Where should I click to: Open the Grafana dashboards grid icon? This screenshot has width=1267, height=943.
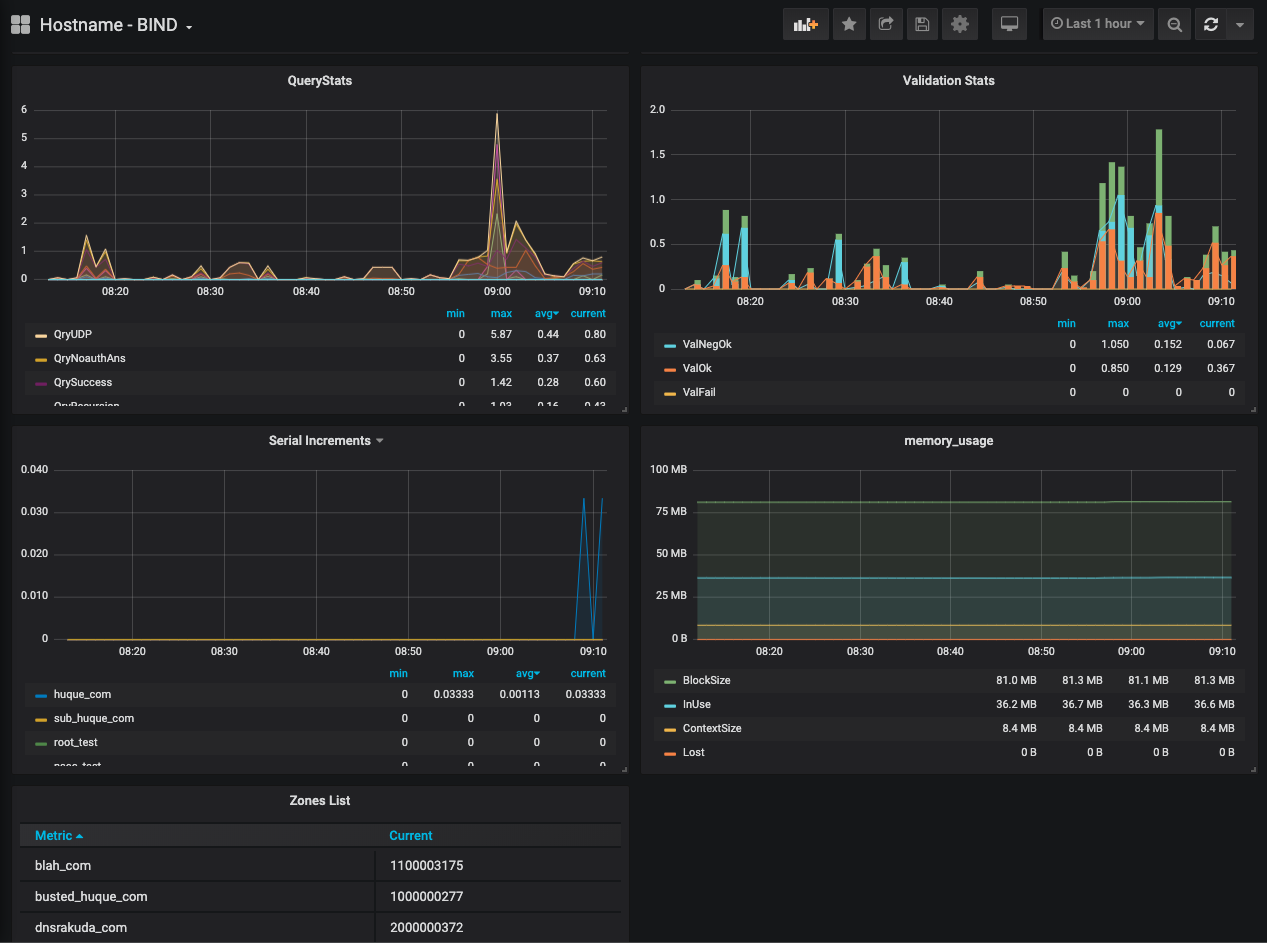pos(20,24)
